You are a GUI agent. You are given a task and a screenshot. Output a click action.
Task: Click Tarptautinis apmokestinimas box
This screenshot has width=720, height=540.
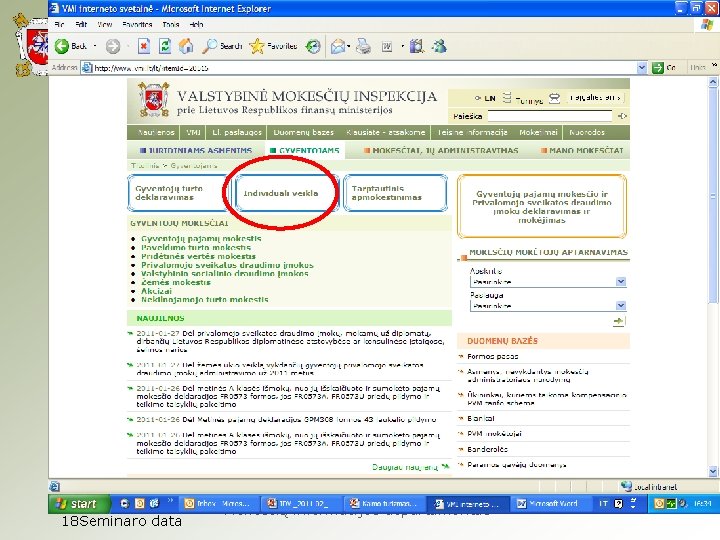395,193
